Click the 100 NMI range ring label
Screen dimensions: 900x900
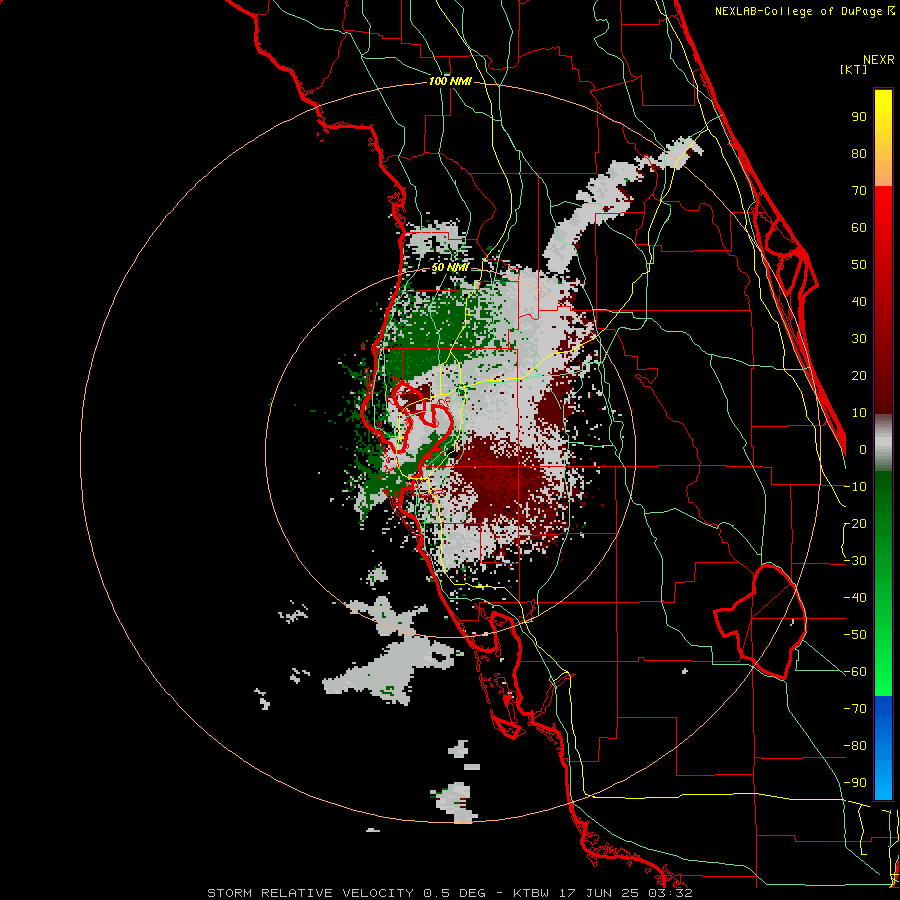point(450,82)
